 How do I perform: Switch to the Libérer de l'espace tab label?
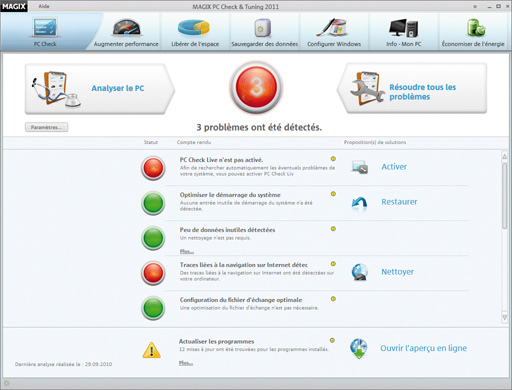pos(195,44)
